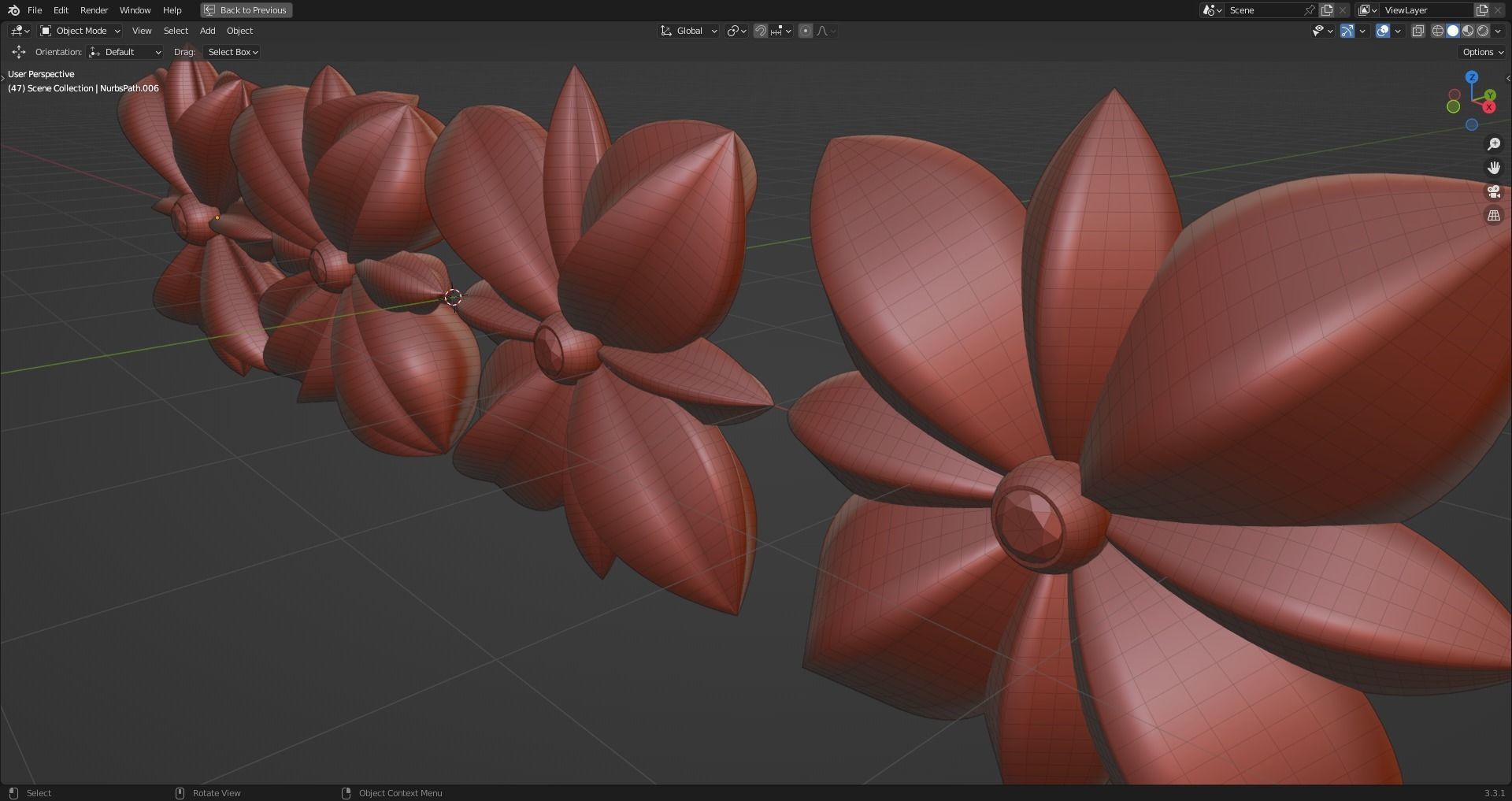Image resolution: width=1512 pixels, height=801 pixels.
Task: Open the proportional editing falloff menu
Action: [825, 31]
